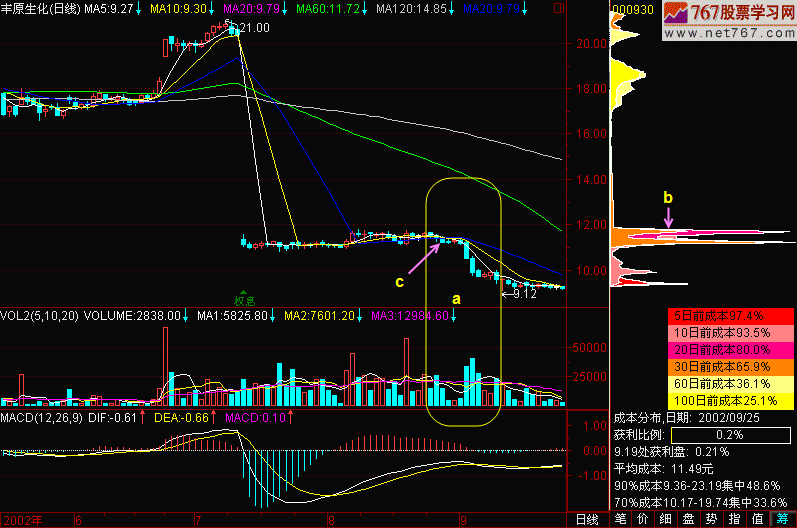The width and height of the screenshot is (797, 528).
Task: Click the 2002年 label on time axis
Action: (21, 519)
